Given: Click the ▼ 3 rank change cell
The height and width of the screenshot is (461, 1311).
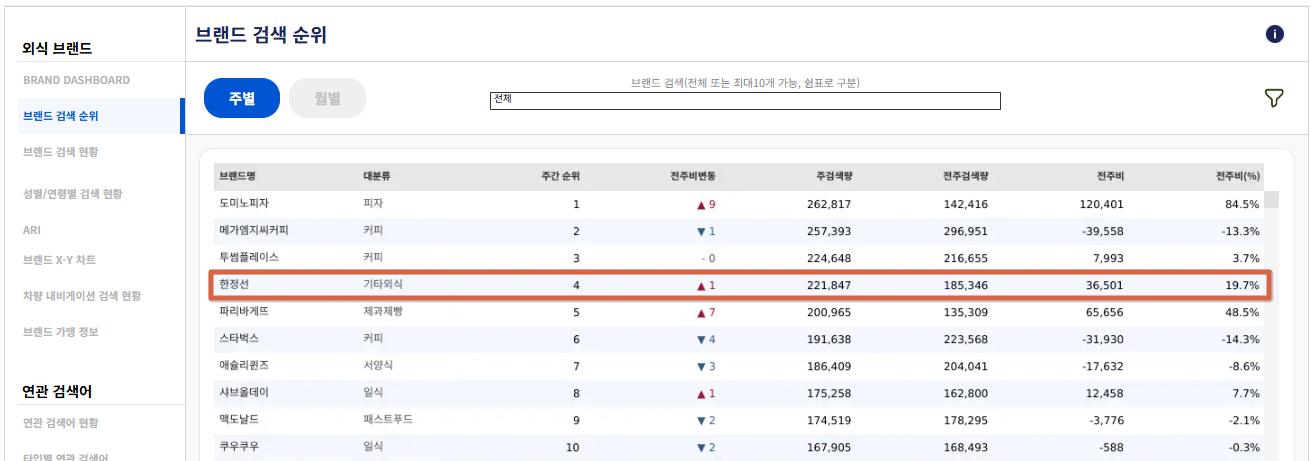Looking at the screenshot, I should click(x=706, y=366).
